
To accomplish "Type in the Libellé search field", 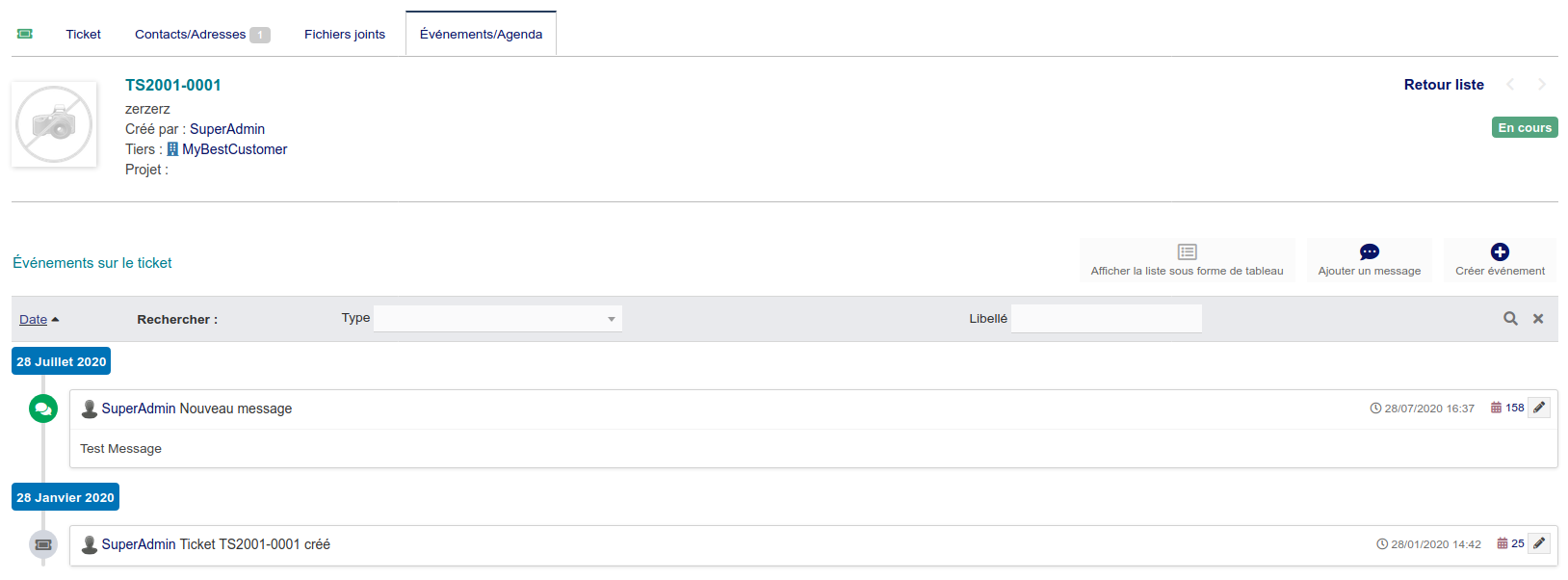I will [1106, 319].
